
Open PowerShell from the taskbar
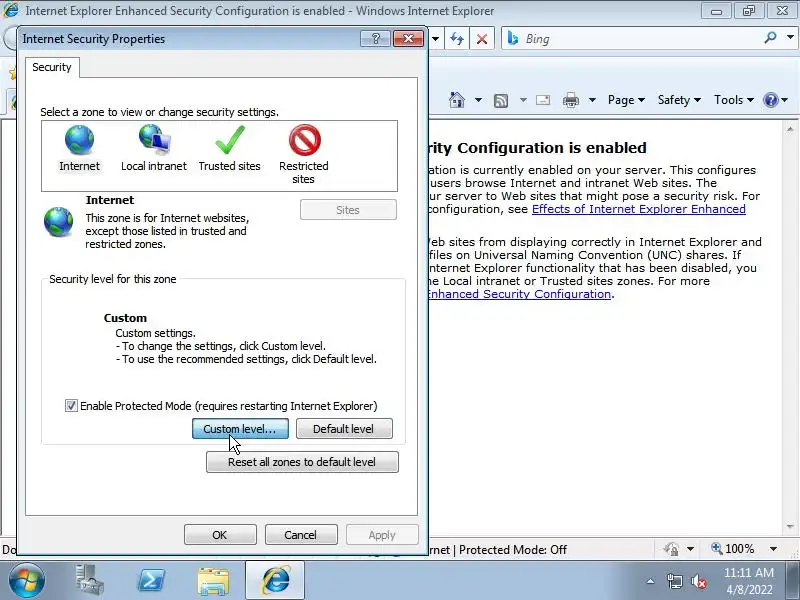[152, 580]
